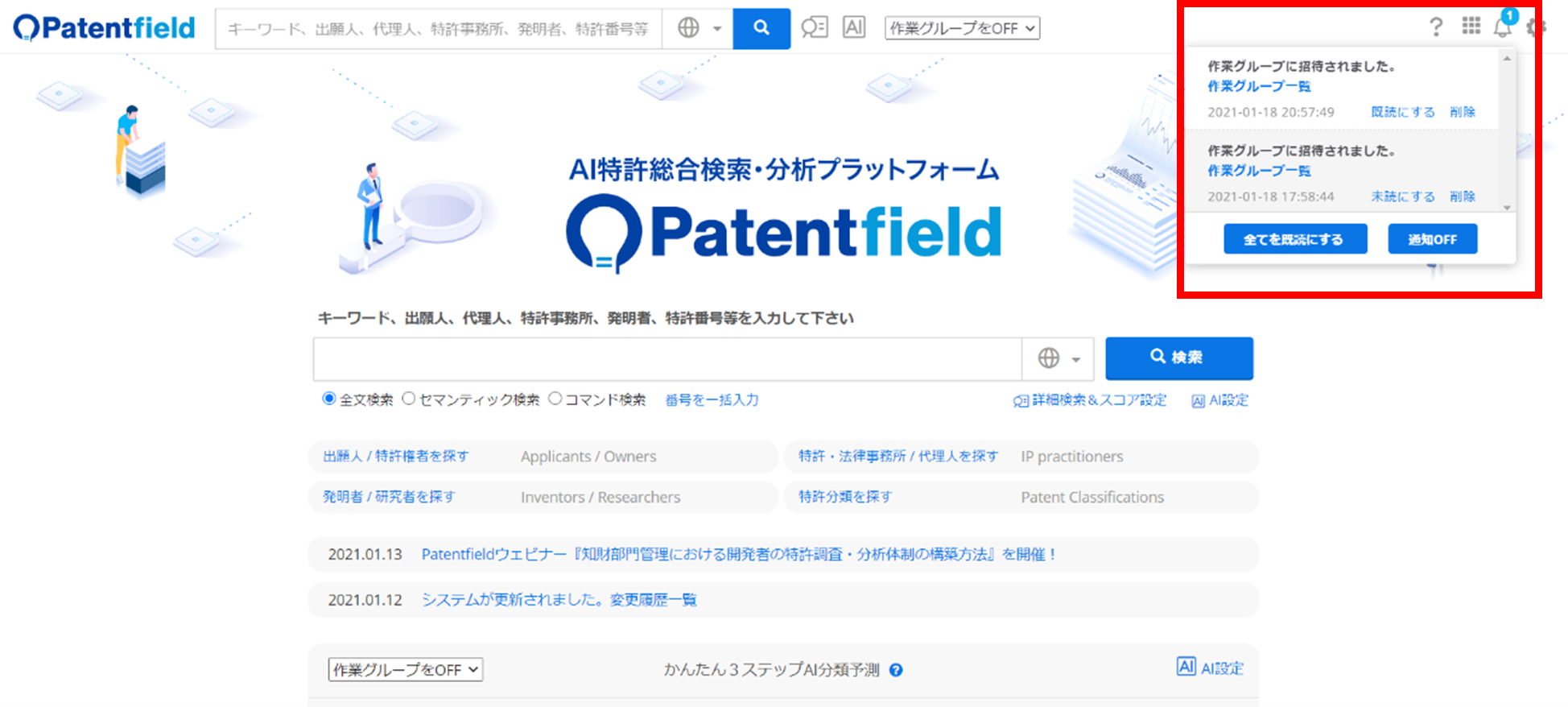
Task: Click the 全てを既読にする button
Action: pyautogui.click(x=1295, y=239)
